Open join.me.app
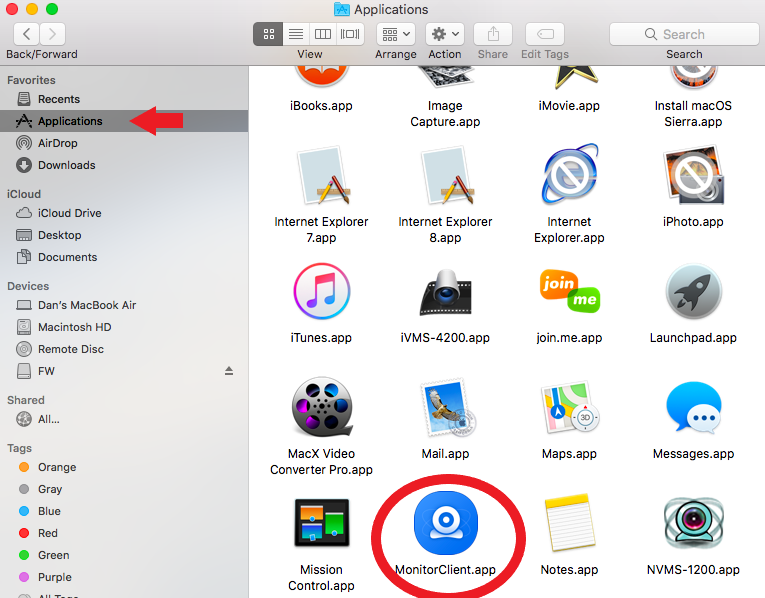765x598 pixels. click(569, 292)
